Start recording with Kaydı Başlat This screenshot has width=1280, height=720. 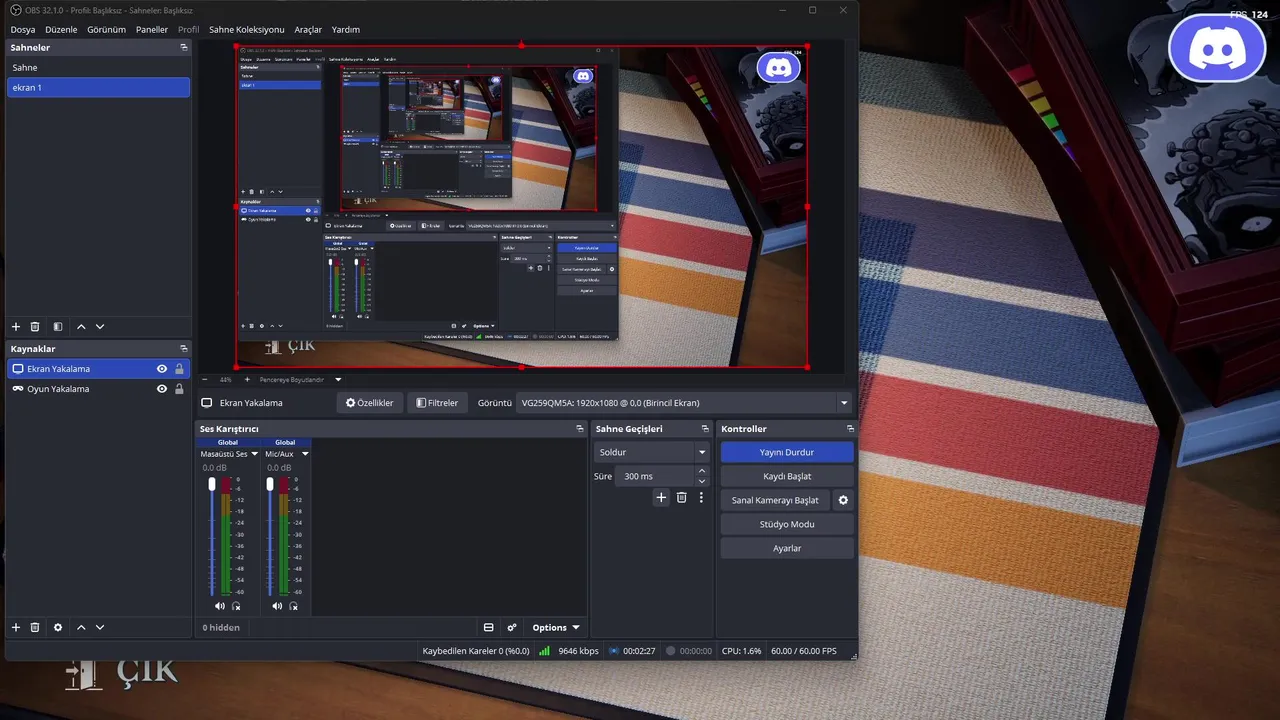click(x=787, y=476)
